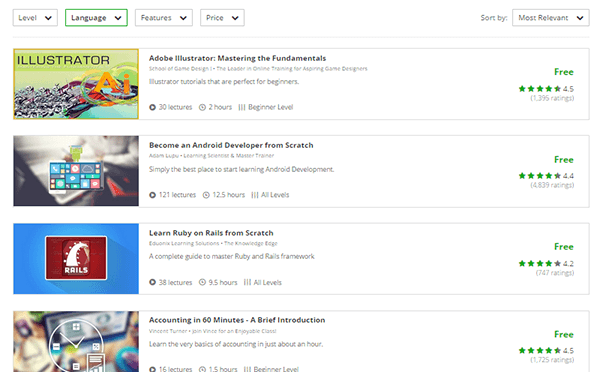Click Free price on Accounting course

564,334
